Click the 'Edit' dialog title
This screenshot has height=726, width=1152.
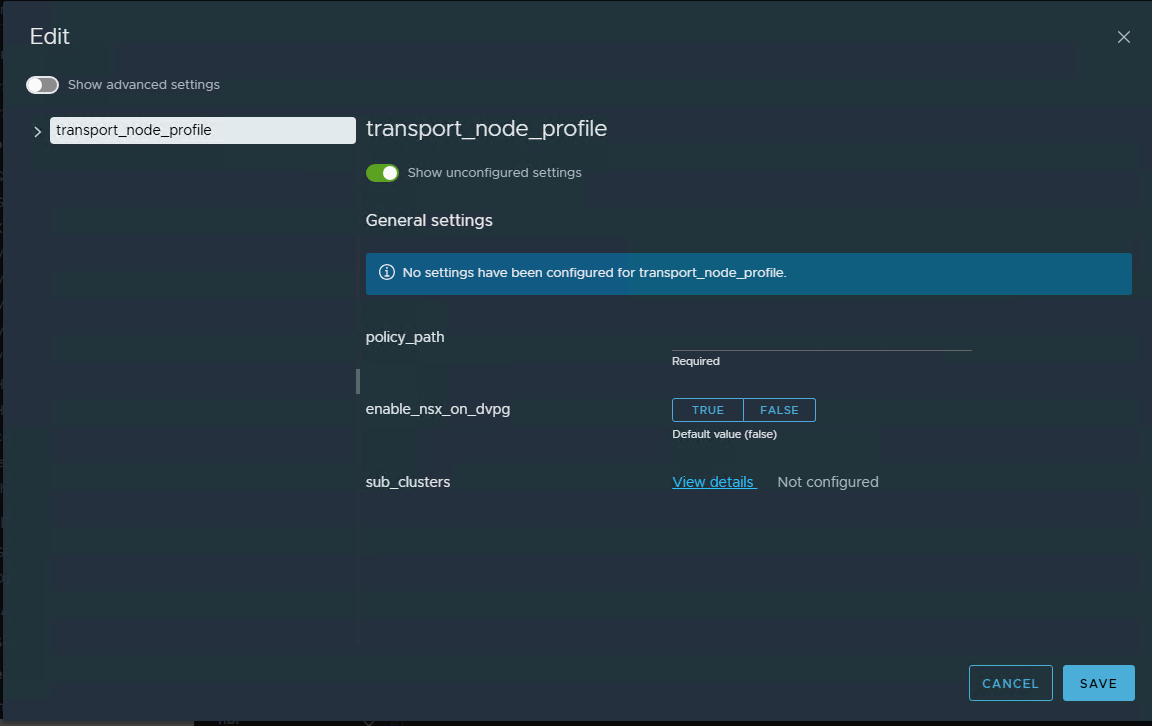(x=49, y=37)
